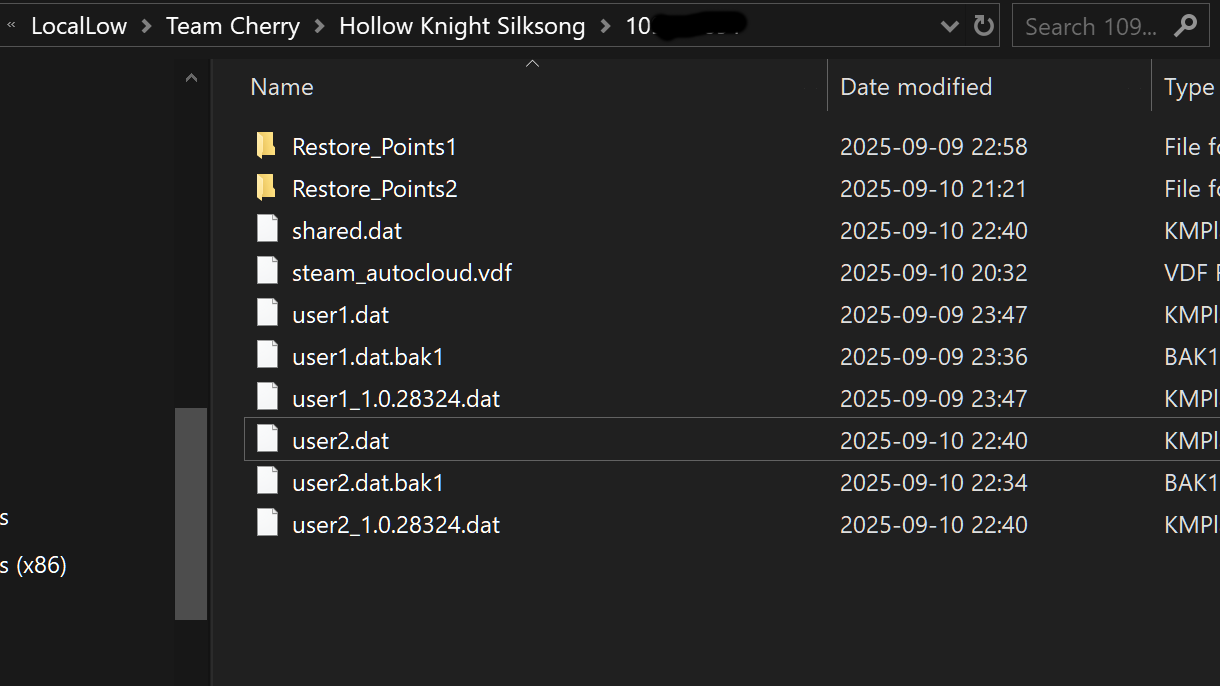Select the user1_1.0.28324.dat file name
This screenshot has height=686, width=1220.
point(396,399)
